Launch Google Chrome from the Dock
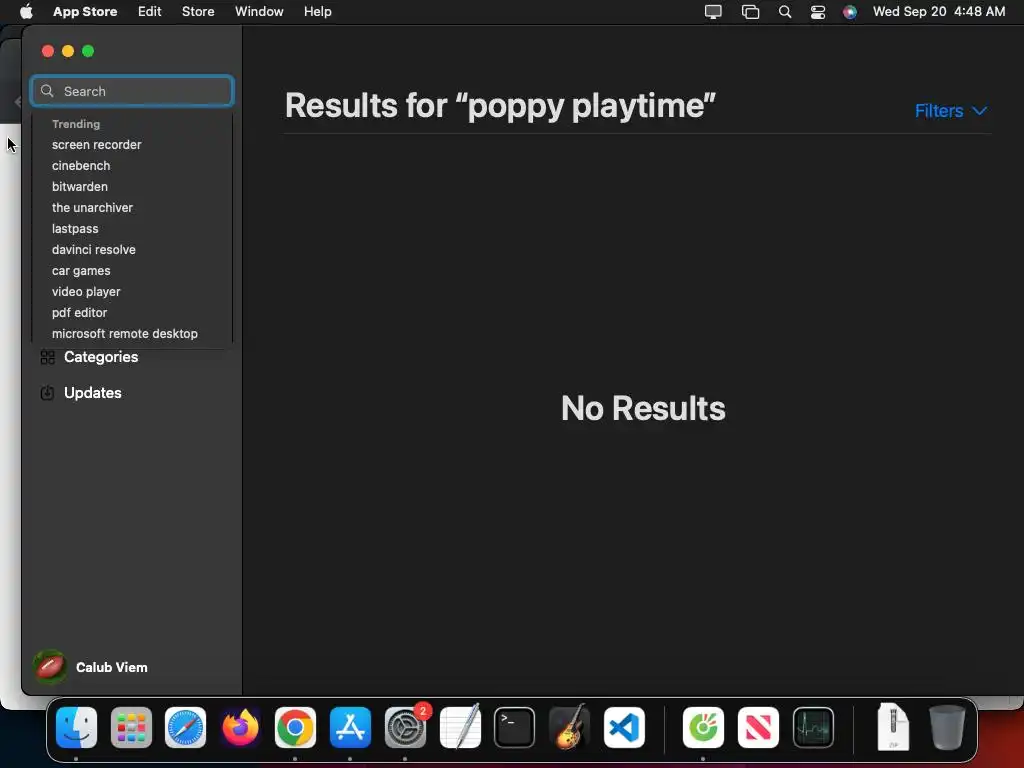This screenshot has width=1024, height=768. (x=295, y=728)
